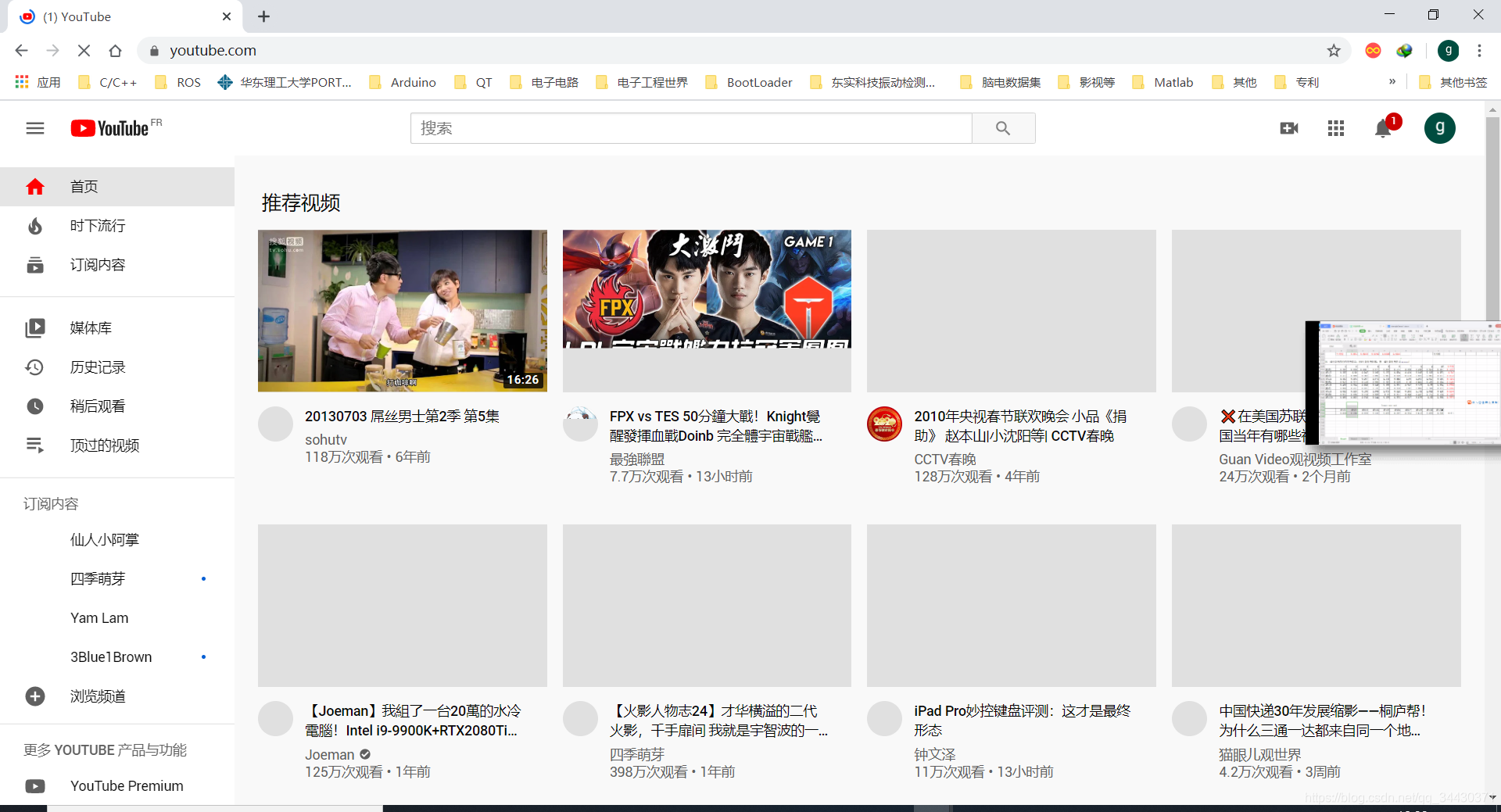Open the 3Blue1Brown subscription

pos(117,657)
